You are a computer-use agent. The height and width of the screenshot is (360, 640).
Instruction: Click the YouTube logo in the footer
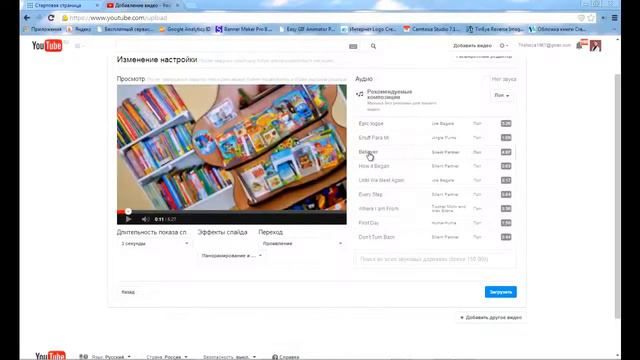coord(50,356)
